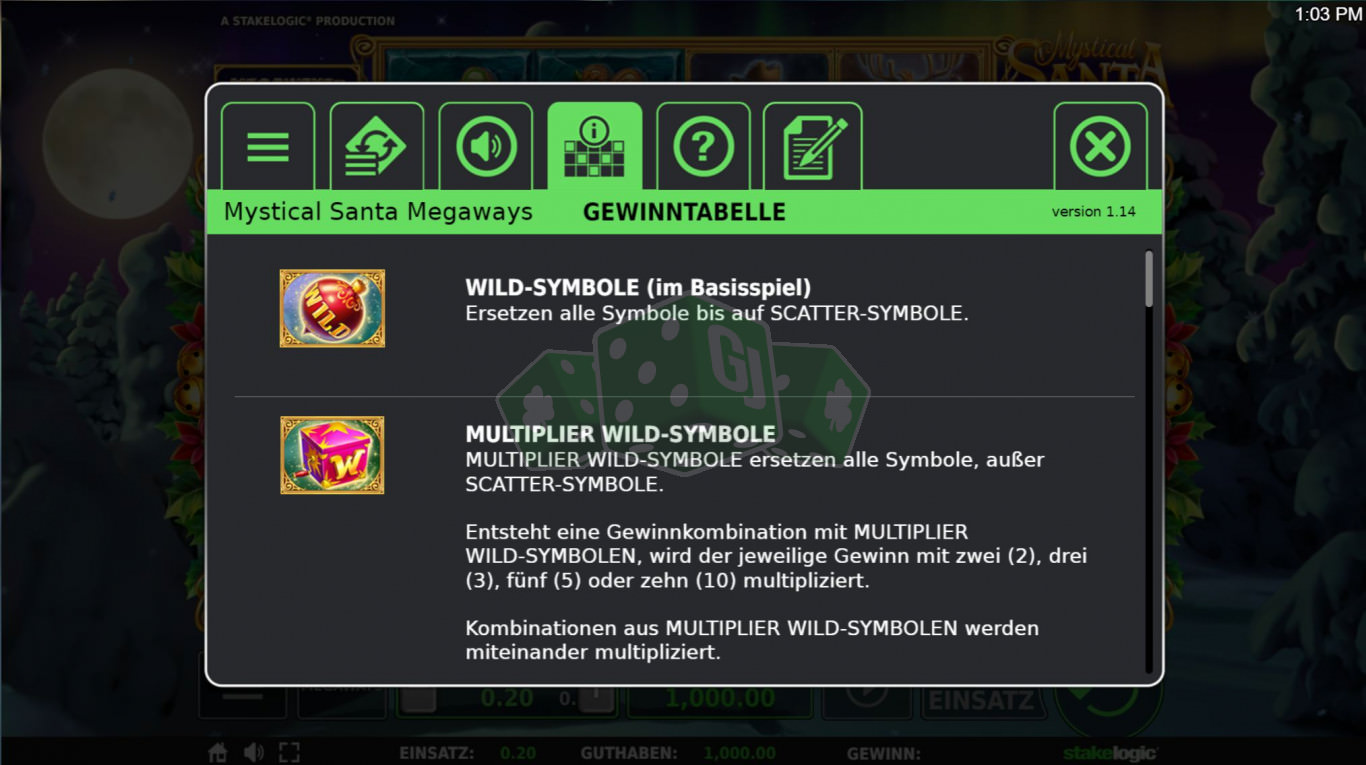The height and width of the screenshot is (765, 1366).
Task: Click the Multiplier Wild gift box symbol
Action: coord(332,455)
